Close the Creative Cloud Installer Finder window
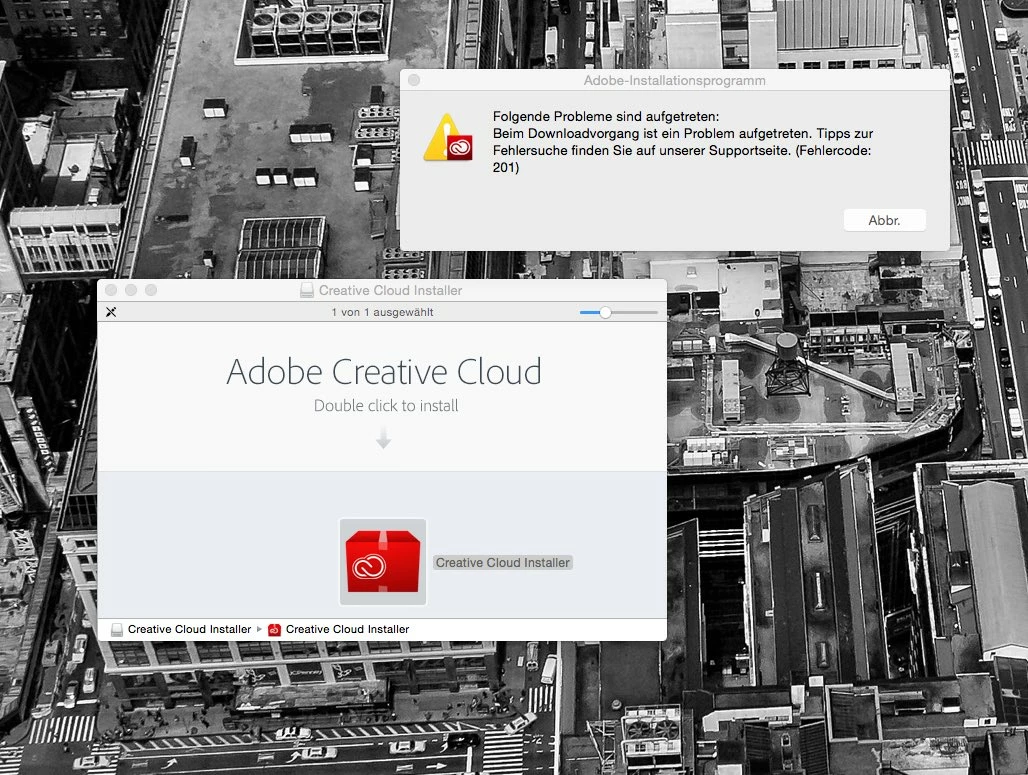The image size is (1028, 775). [111, 290]
